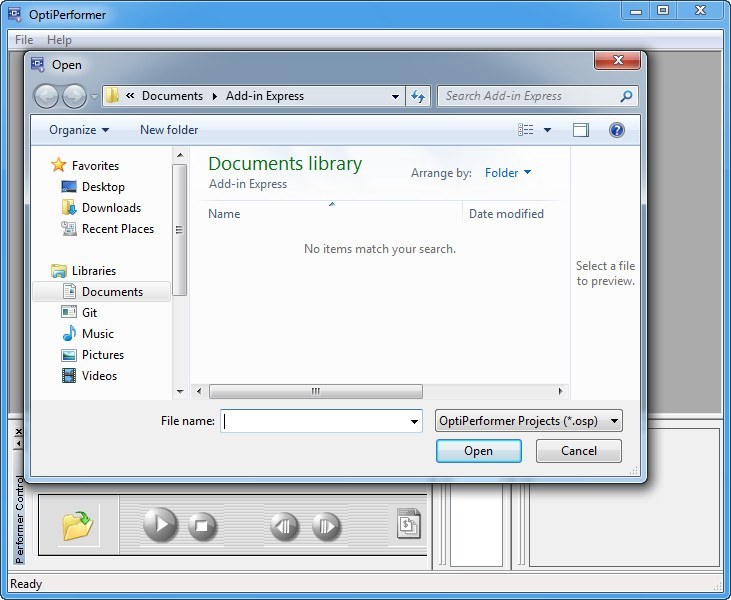This screenshot has height=600, width=731.
Task: Click the file list scroll-left arrow
Action: [x=199, y=391]
